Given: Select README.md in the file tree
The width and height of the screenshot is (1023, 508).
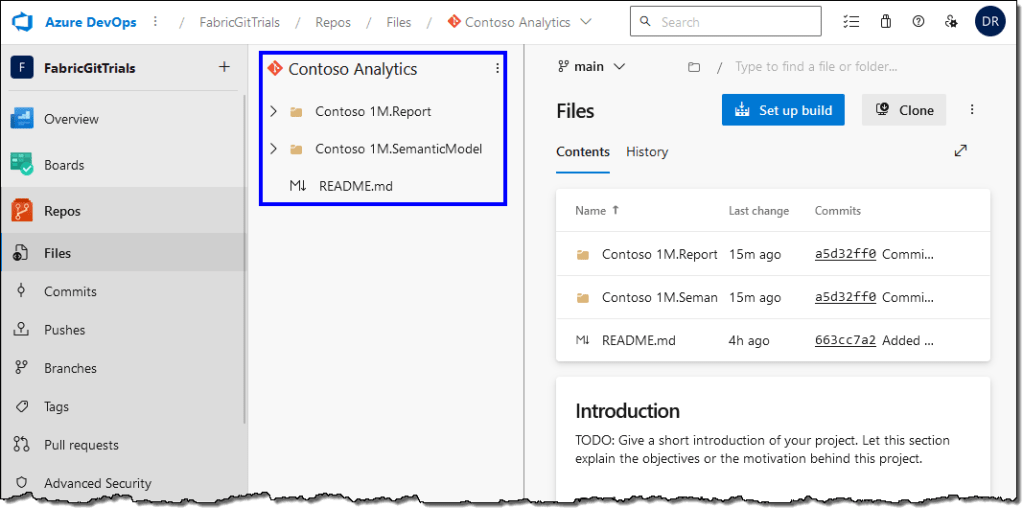Looking at the screenshot, I should pos(355,186).
